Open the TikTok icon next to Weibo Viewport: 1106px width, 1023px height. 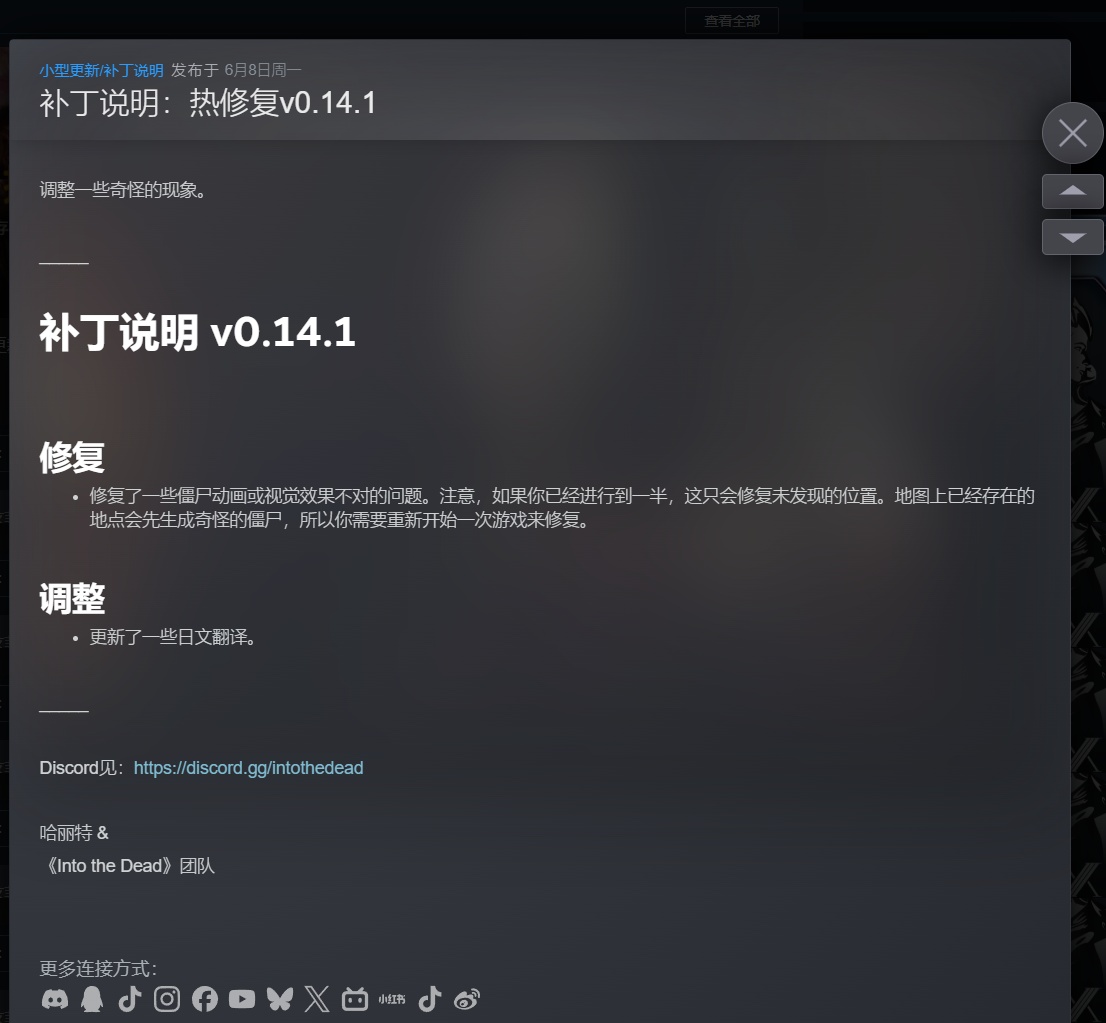coord(430,999)
